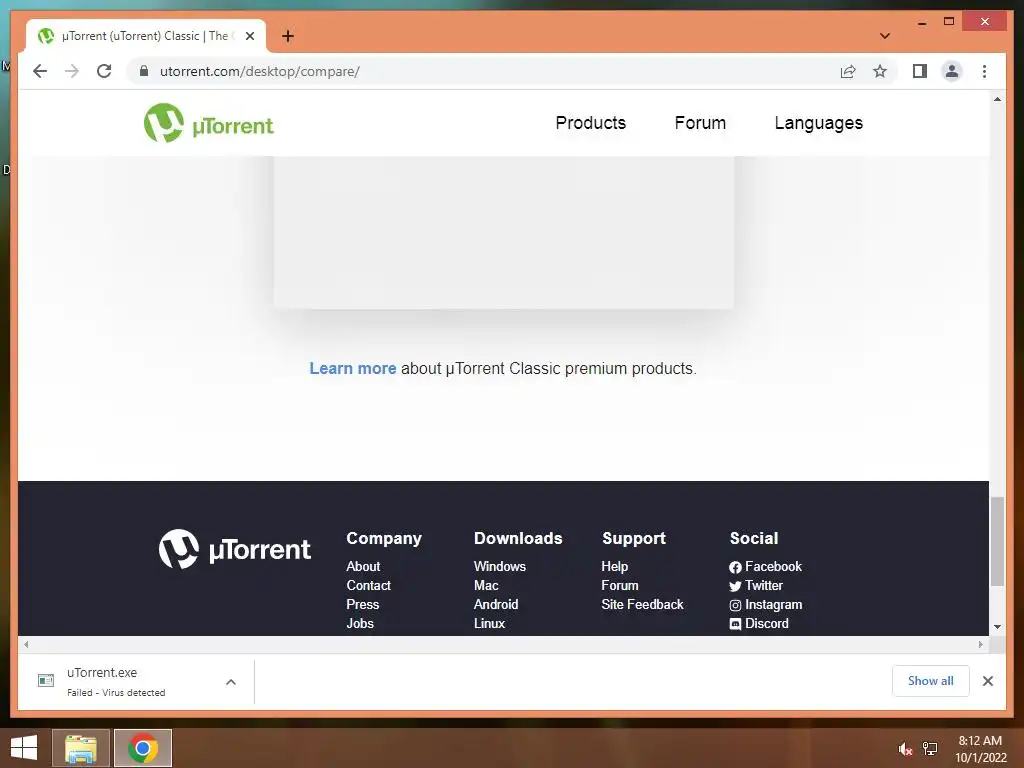The width and height of the screenshot is (1024, 768).
Task: Click the green µTorrent header logo
Action: pos(208,123)
